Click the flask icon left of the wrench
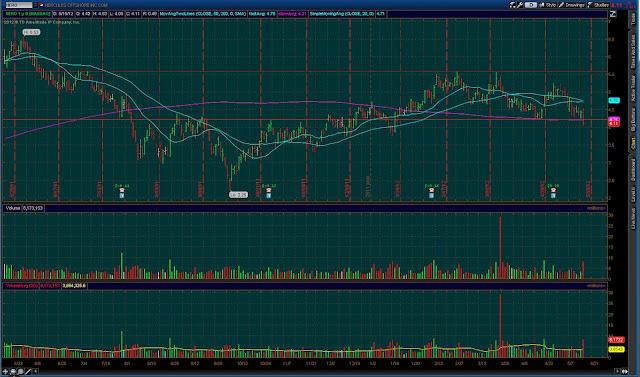The image size is (640, 377). pos(512,5)
